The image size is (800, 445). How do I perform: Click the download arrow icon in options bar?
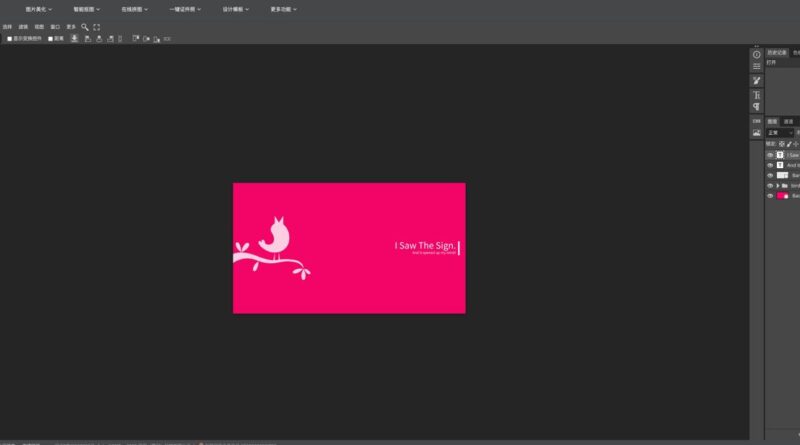click(x=74, y=39)
